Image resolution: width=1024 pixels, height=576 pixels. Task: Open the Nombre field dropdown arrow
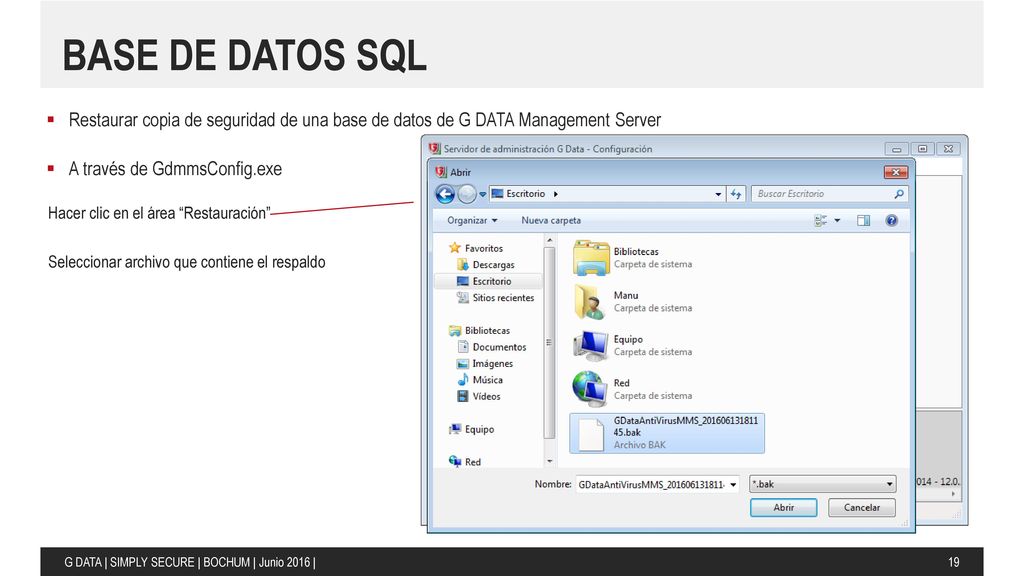[x=733, y=485]
